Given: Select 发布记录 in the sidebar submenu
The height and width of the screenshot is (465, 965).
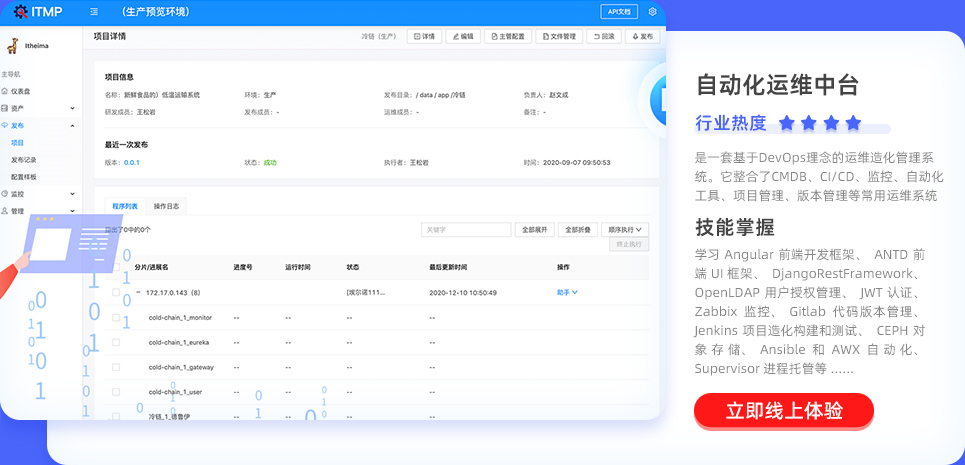Looking at the screenshot, I should [x=24, y=160].
